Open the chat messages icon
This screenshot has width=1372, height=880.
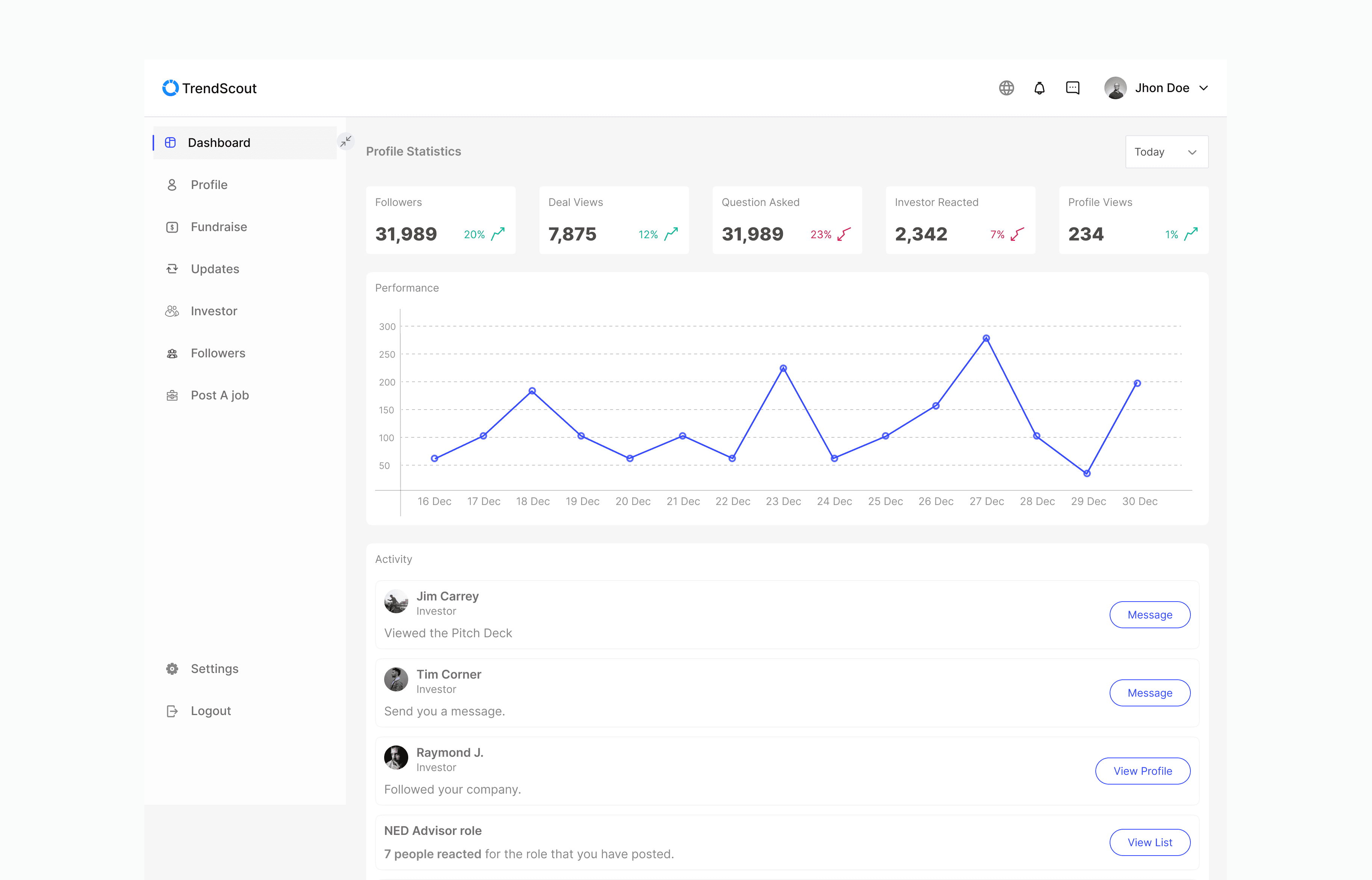point(1072,88)
